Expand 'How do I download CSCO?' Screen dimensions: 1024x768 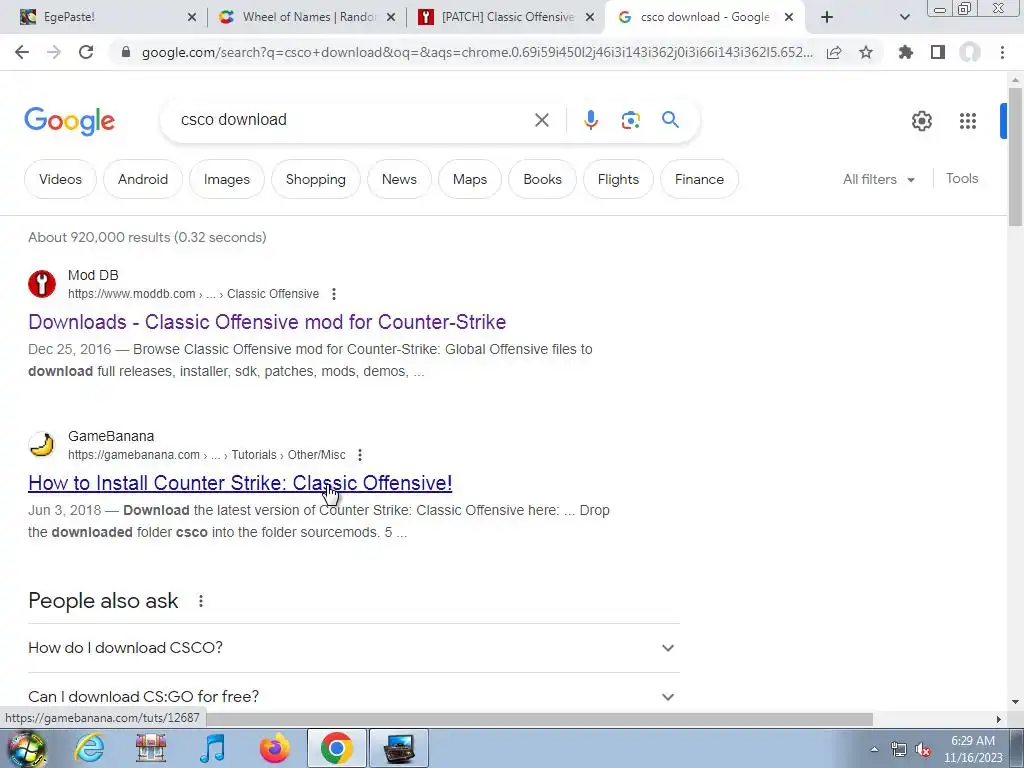(x=353, y=648)
